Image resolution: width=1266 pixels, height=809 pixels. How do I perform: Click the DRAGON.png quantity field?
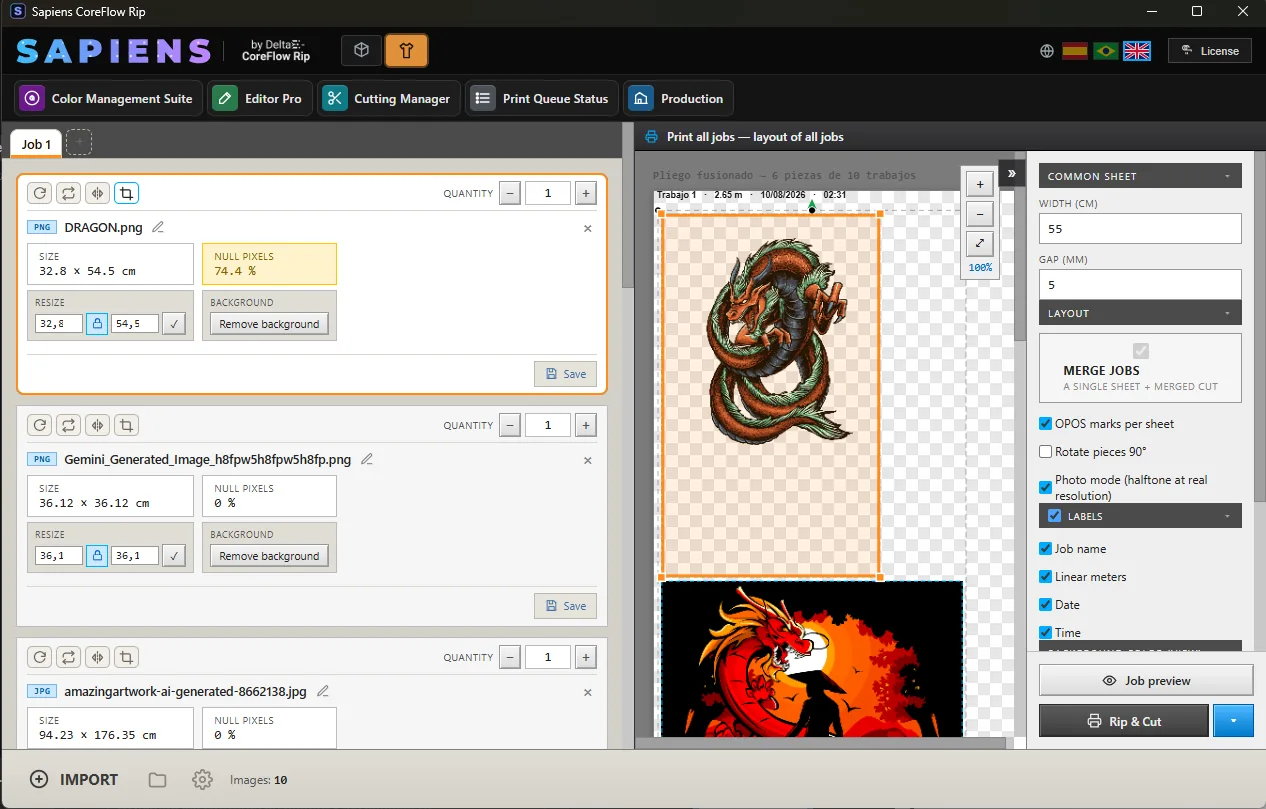point(548,194)
